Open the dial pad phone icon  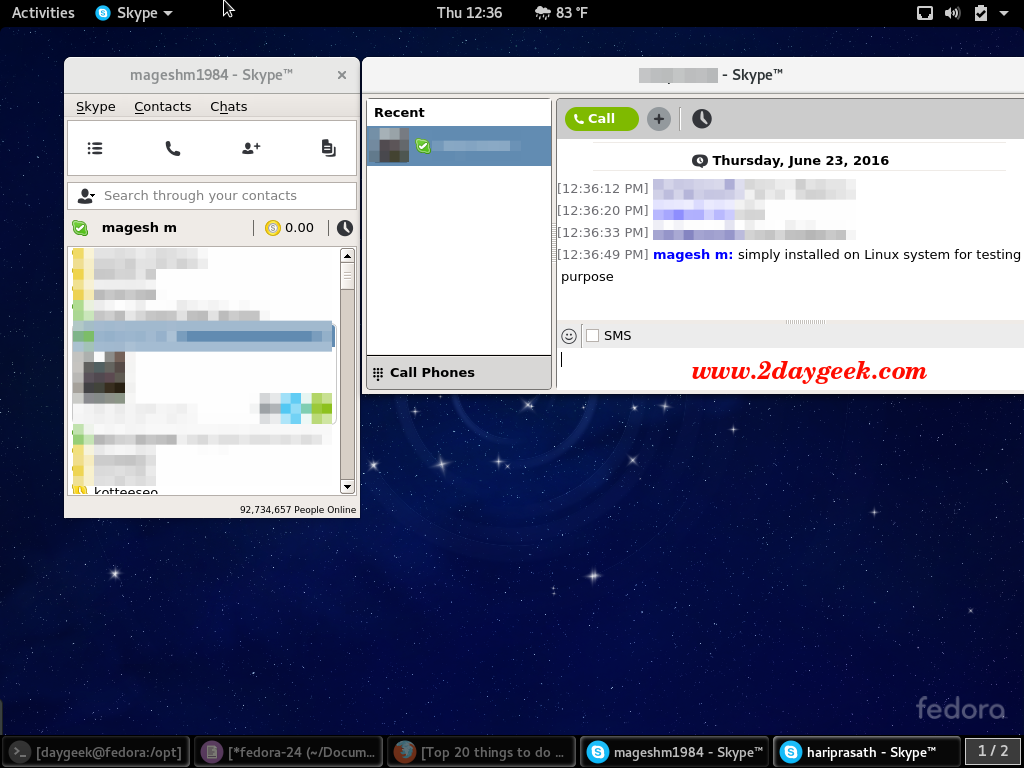pos(172,148)
